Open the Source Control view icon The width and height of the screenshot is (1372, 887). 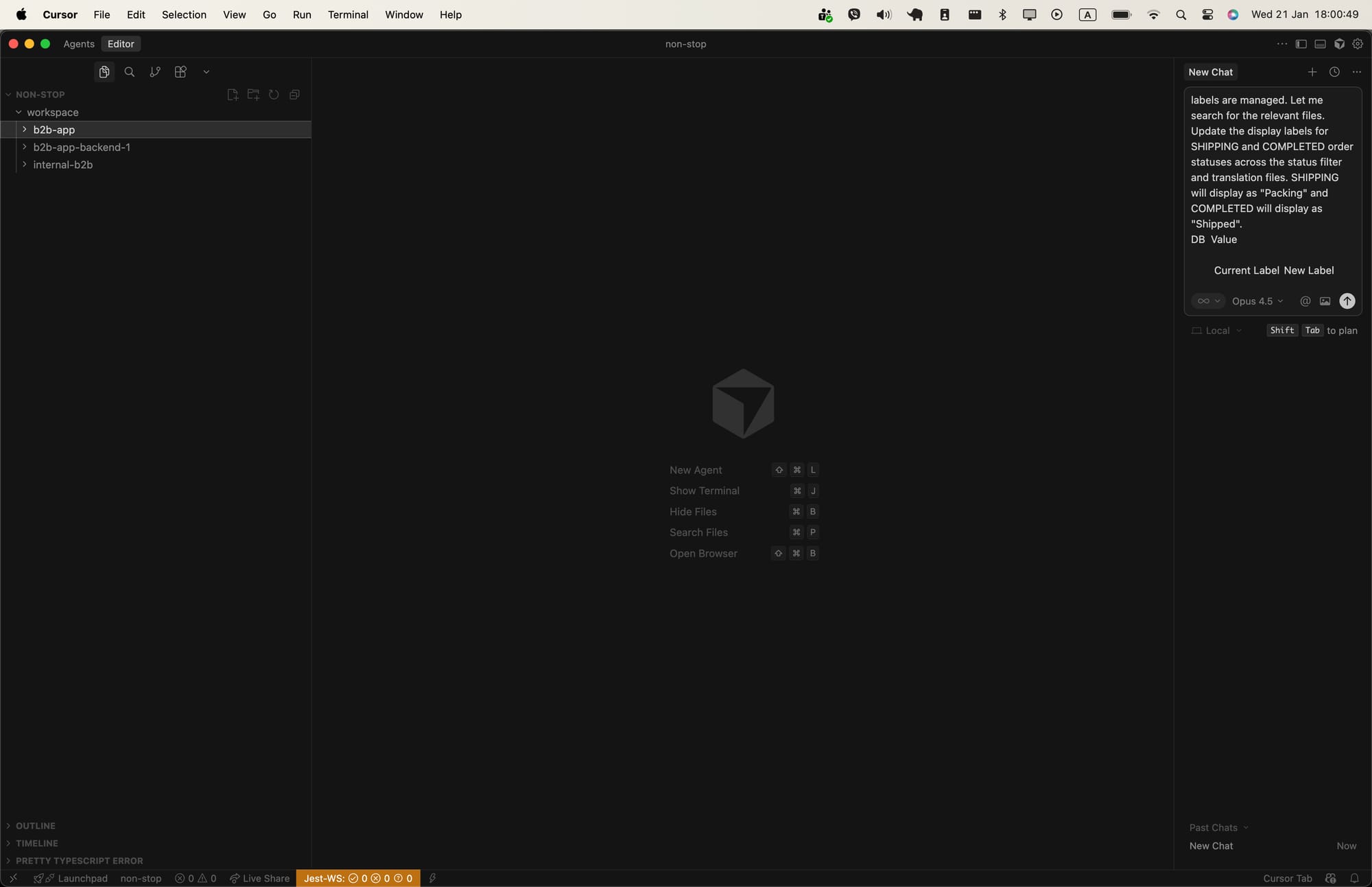coord(155,72)
